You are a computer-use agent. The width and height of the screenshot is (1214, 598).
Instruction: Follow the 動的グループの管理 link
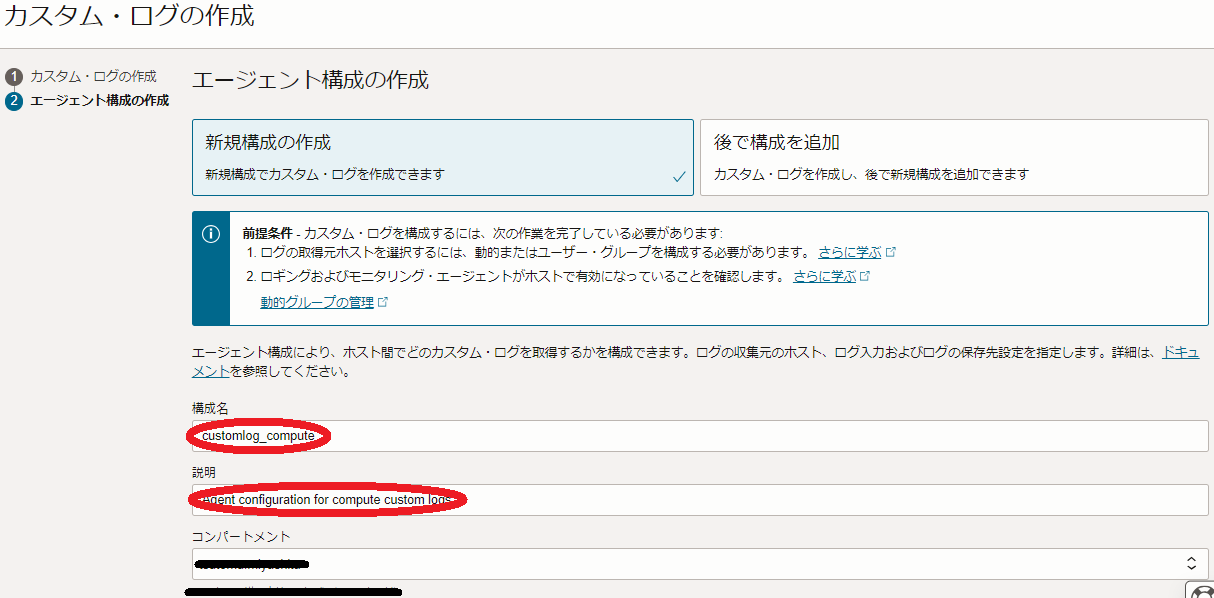pyautogui.click(x=316, y=303)
